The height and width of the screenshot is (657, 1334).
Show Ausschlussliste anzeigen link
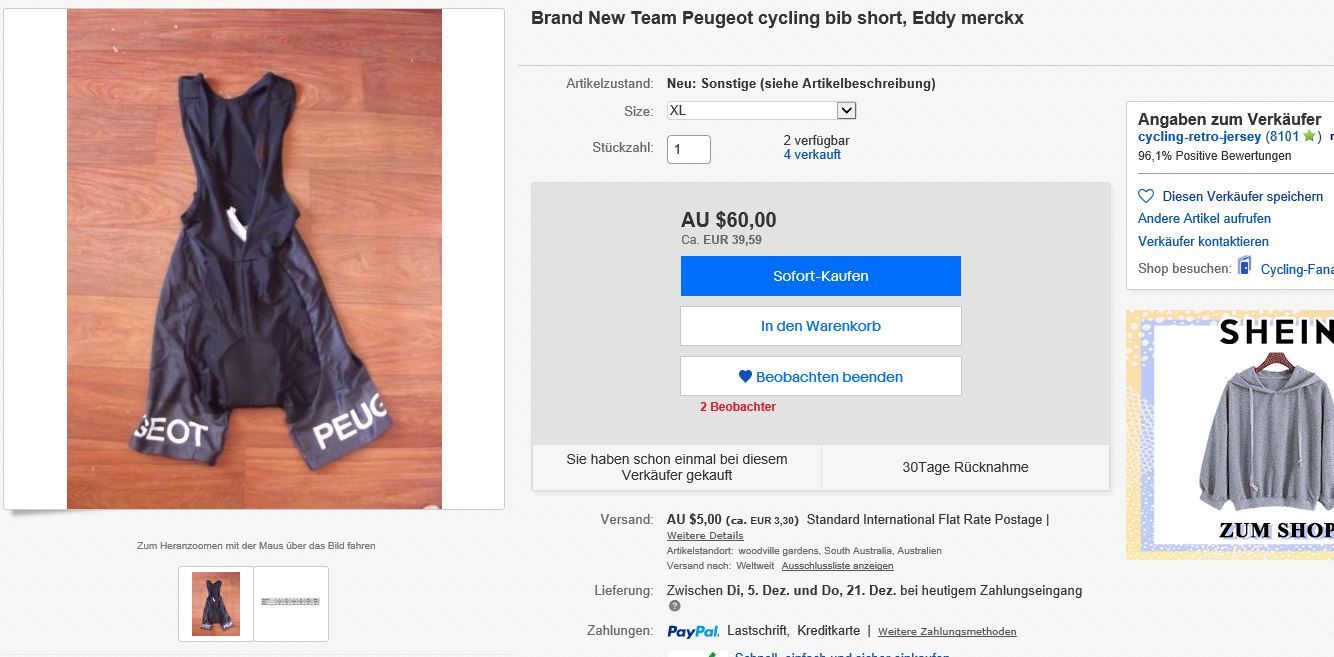coord(837,566)
